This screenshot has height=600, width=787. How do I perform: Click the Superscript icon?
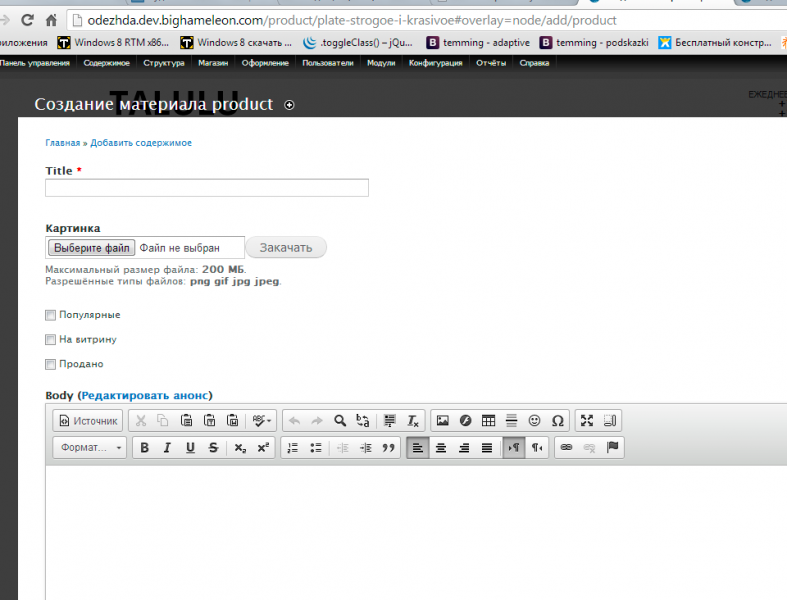264,447
